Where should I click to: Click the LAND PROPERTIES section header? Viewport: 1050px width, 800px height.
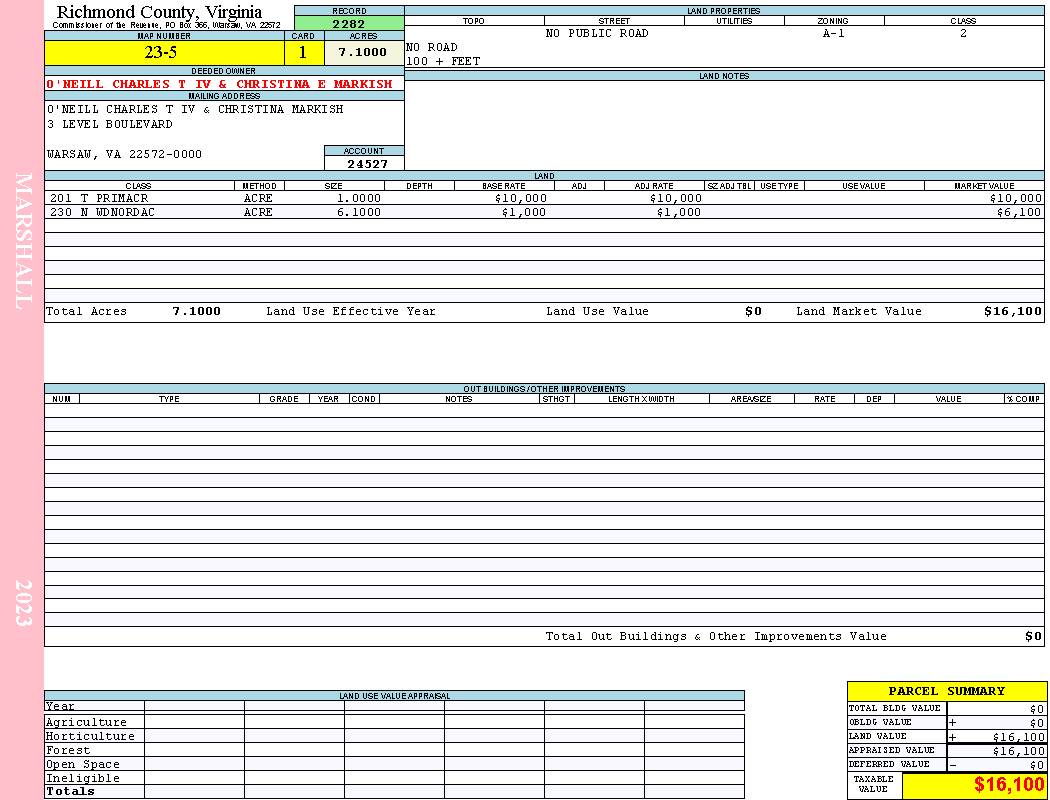click(x=724, y=11)
